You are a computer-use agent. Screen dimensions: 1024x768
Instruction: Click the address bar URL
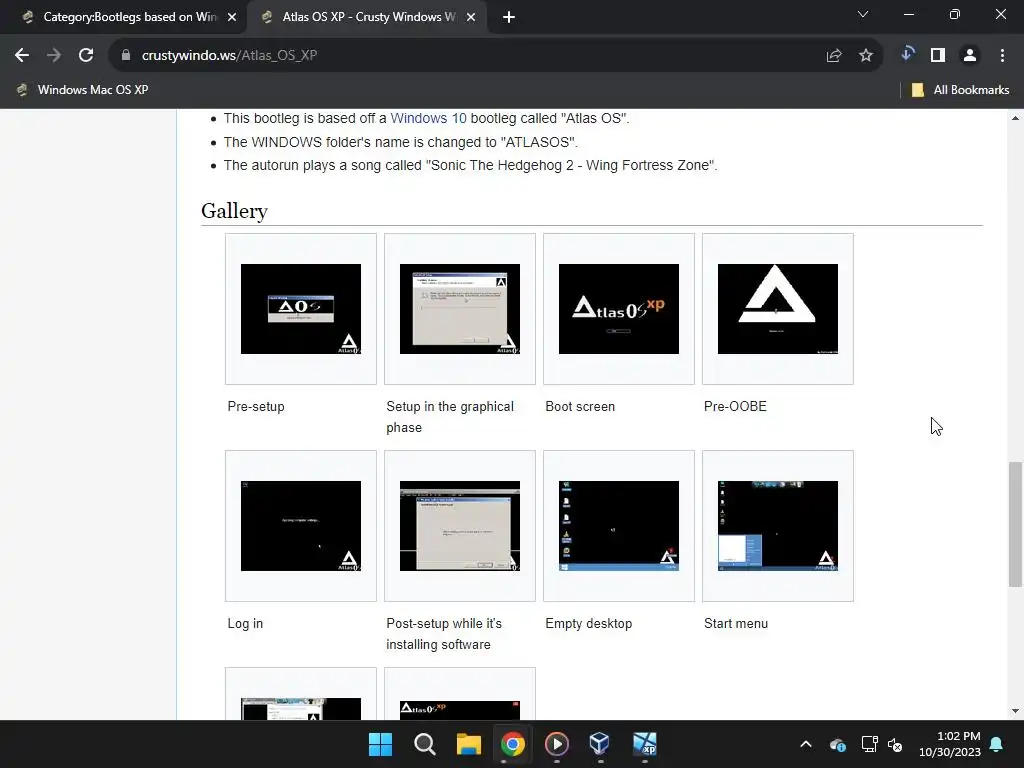click(229, 56)
